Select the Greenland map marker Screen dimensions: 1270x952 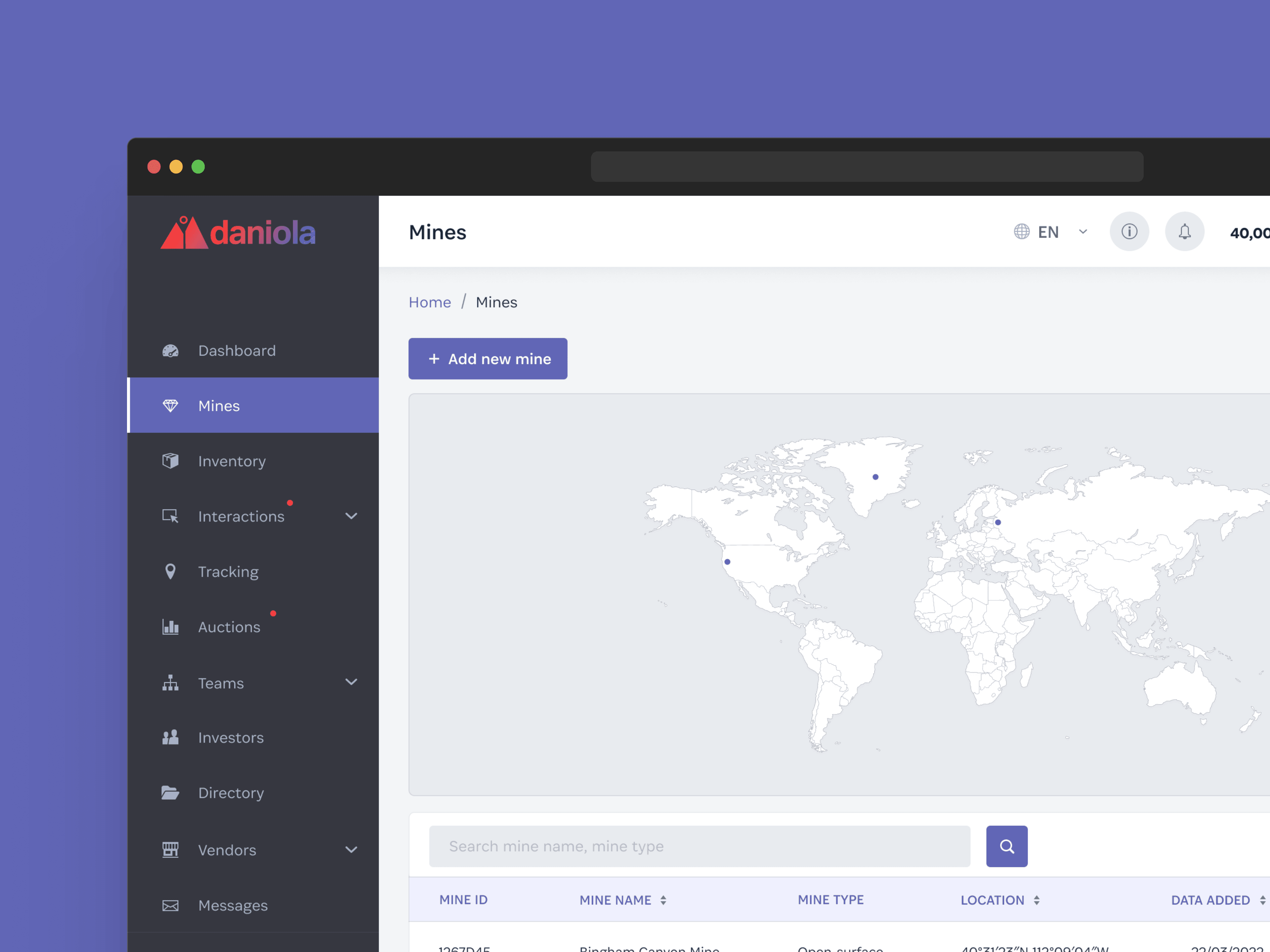coord(875,477)
